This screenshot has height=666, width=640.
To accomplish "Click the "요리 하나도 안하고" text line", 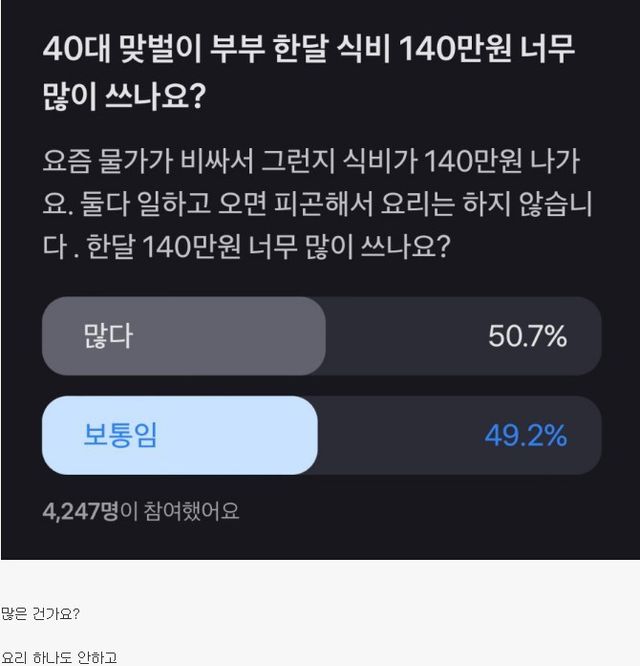I will click(x=59, y=656).
